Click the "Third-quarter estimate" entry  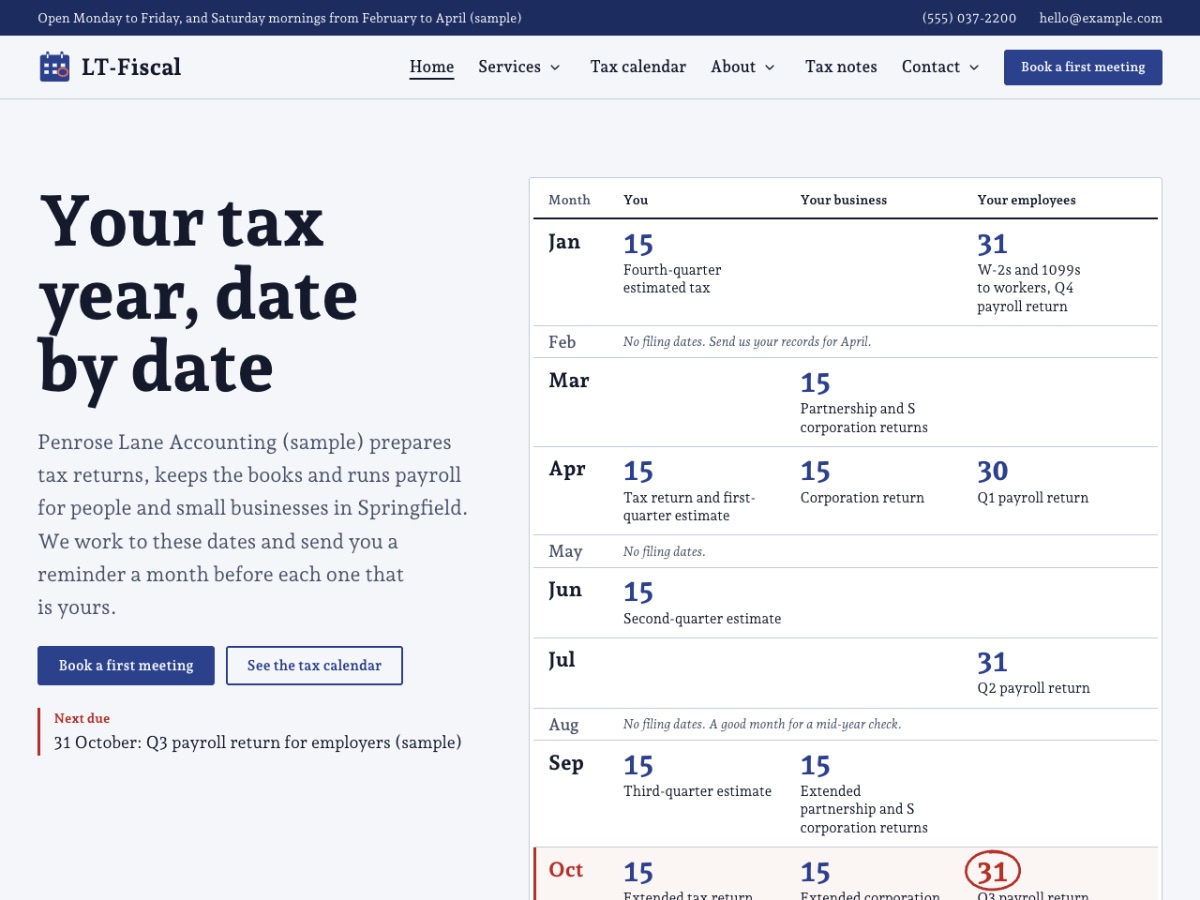pyautogui.click(x=697, y=791)
